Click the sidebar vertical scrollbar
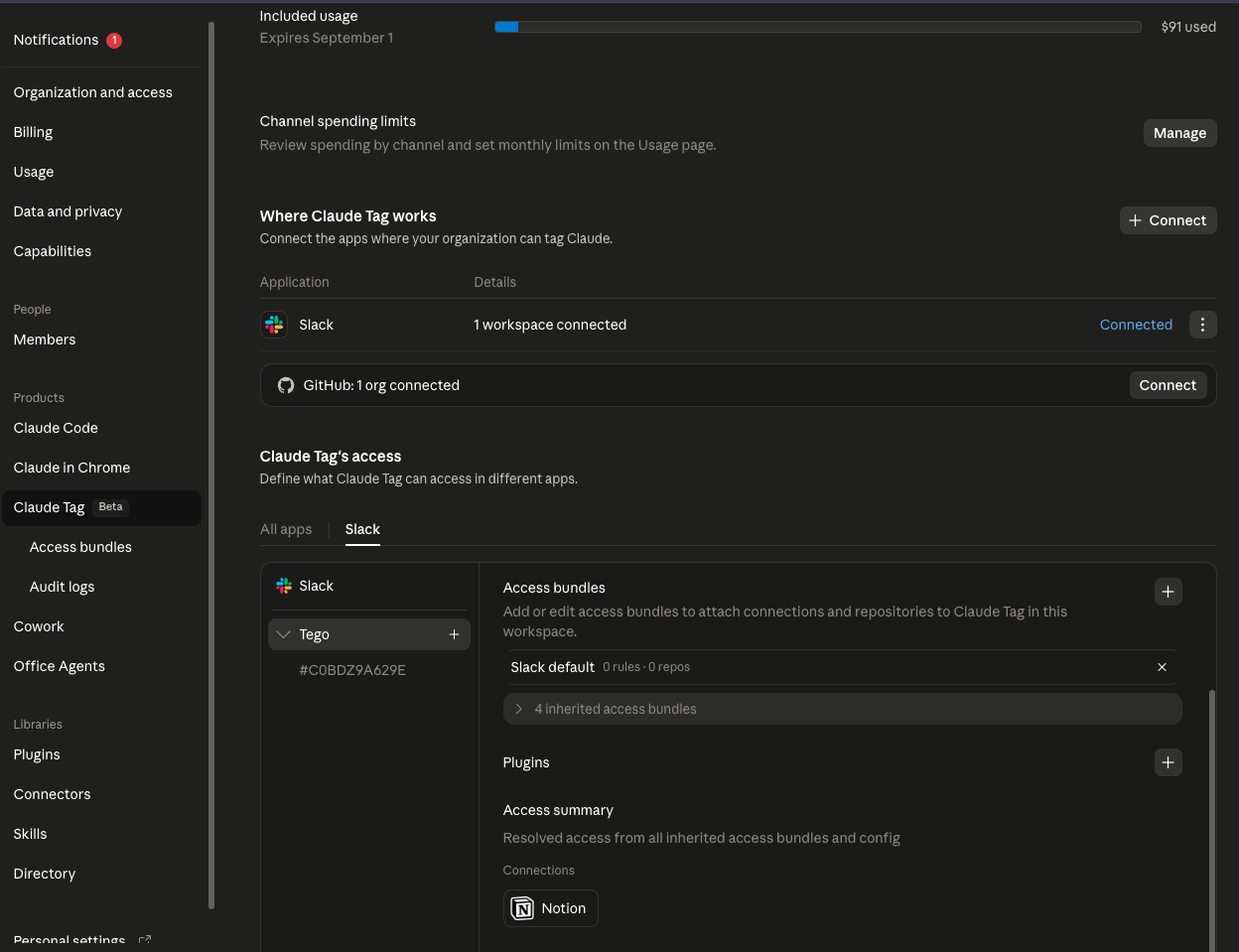The image size is (1239, 952). click(211, 465)
